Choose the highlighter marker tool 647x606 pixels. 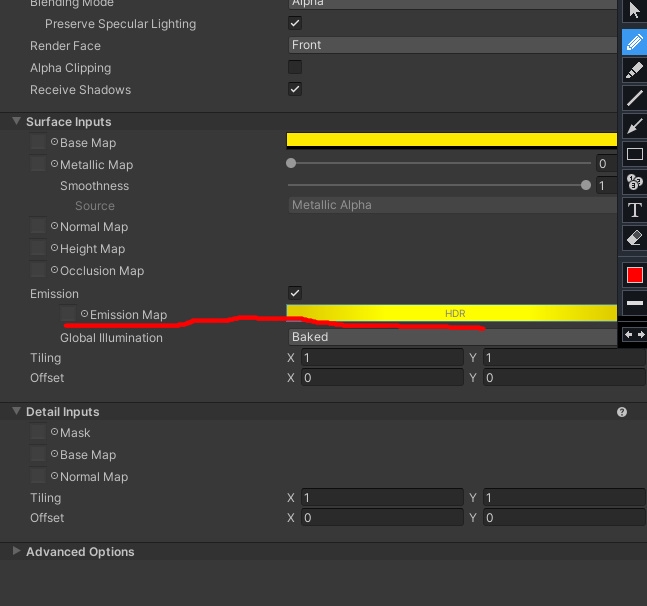coord(634,69)
